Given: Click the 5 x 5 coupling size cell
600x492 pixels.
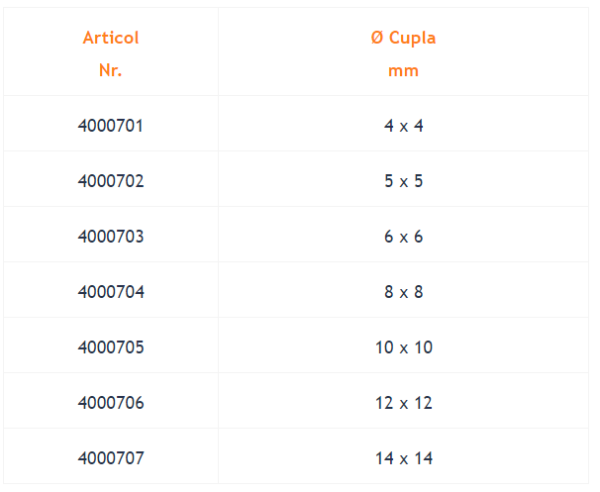Looking at the screenshot, I should tap(404, 181).
